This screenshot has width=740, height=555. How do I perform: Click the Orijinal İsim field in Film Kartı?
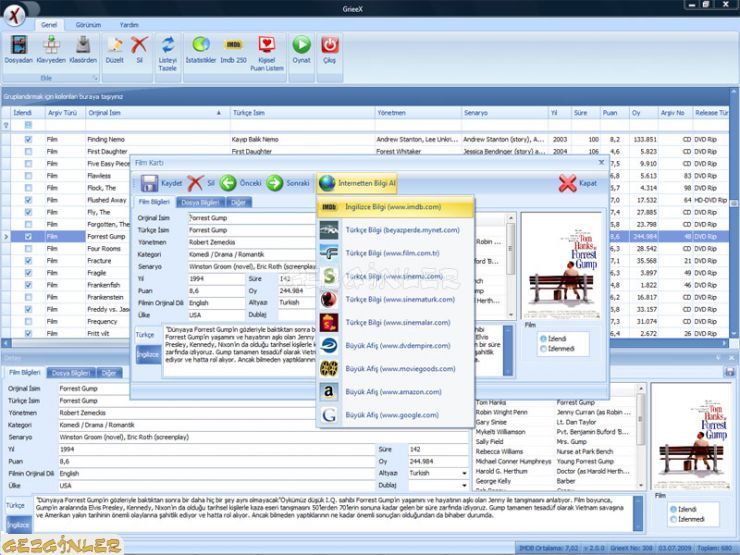252,218
